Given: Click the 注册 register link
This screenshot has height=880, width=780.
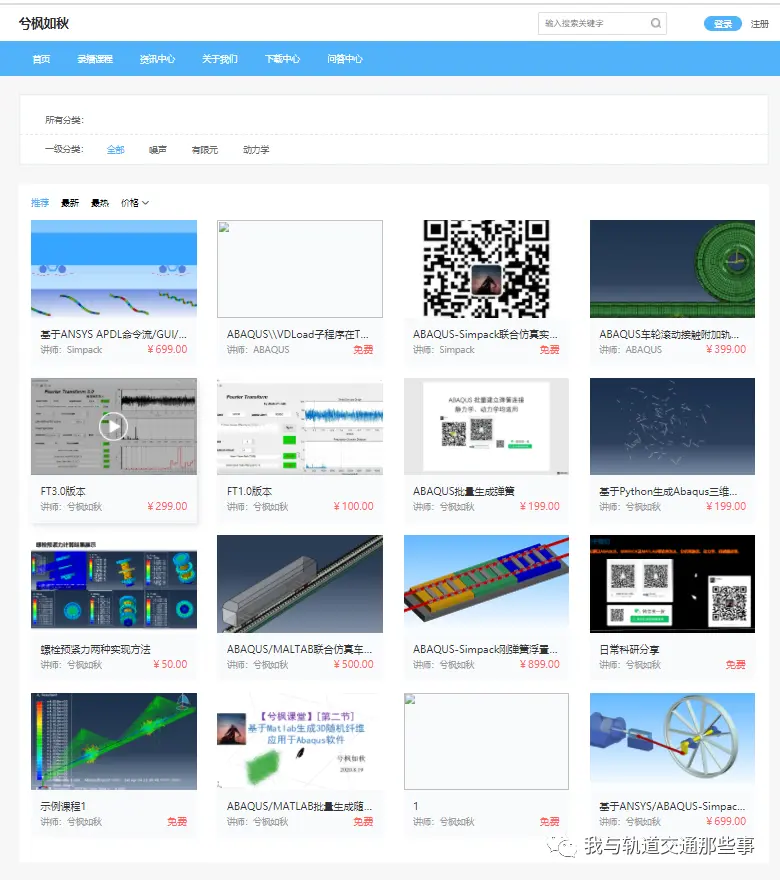Looking at the screenshot, I should (760, 24).
